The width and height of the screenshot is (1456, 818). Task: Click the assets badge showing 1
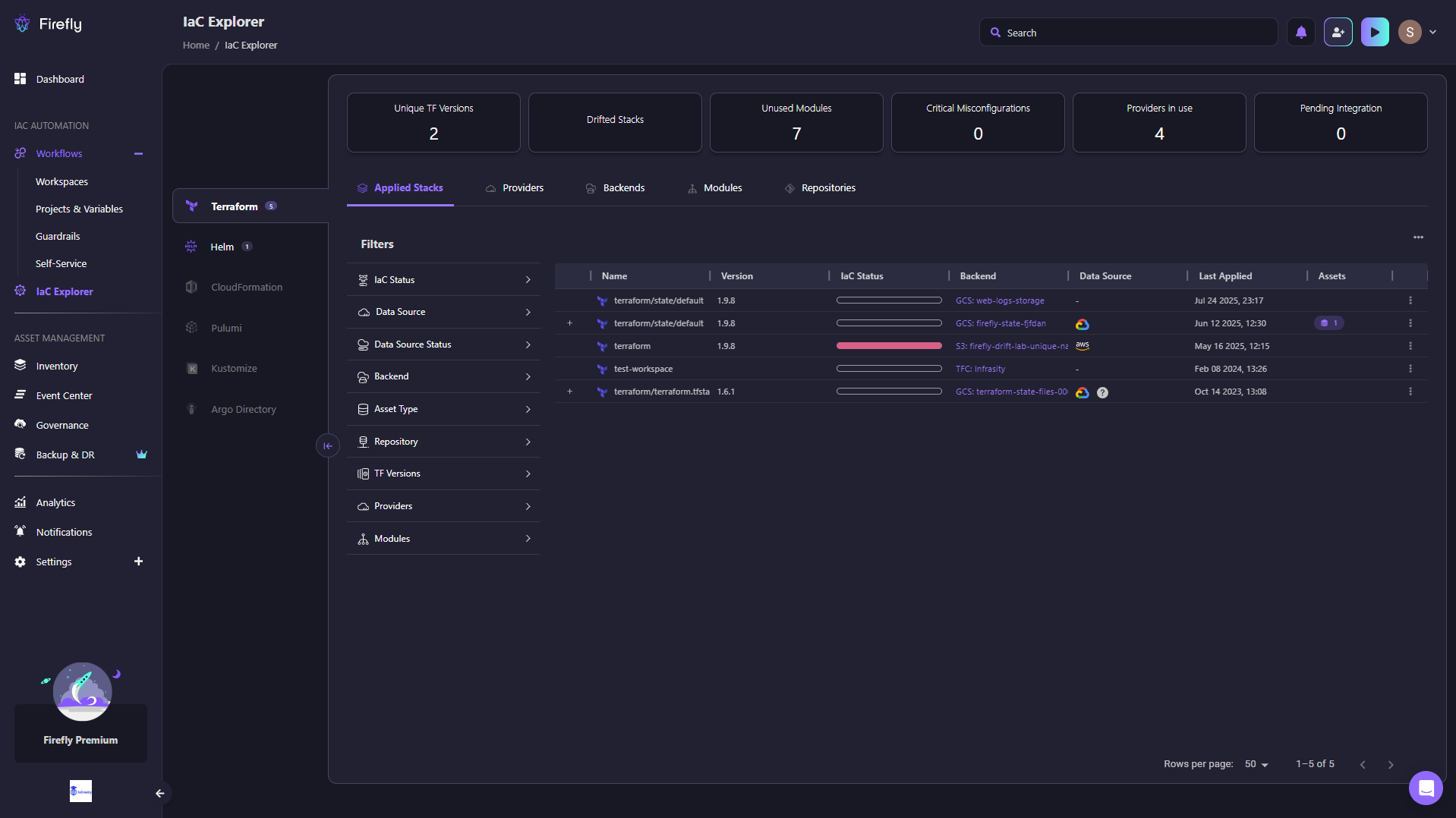[x=1329, y=323]
